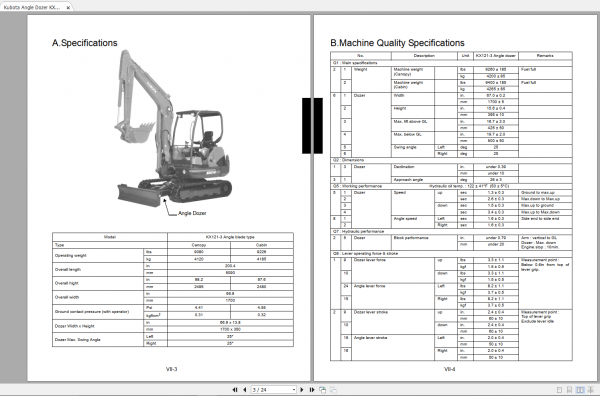This screenshot has height=396, width=600.
Task: Click page number VII-3 footer
Action: pos(171,369)
